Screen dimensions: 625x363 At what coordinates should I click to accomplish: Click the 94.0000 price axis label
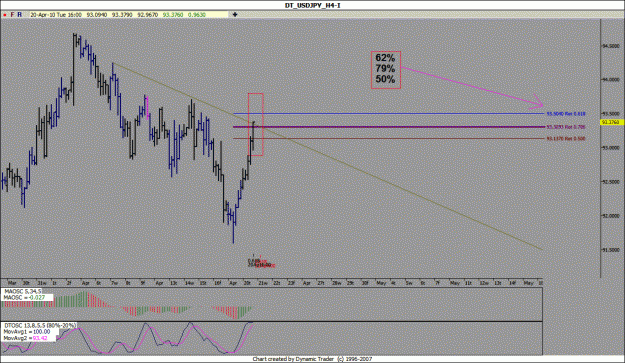coord(611,80)
